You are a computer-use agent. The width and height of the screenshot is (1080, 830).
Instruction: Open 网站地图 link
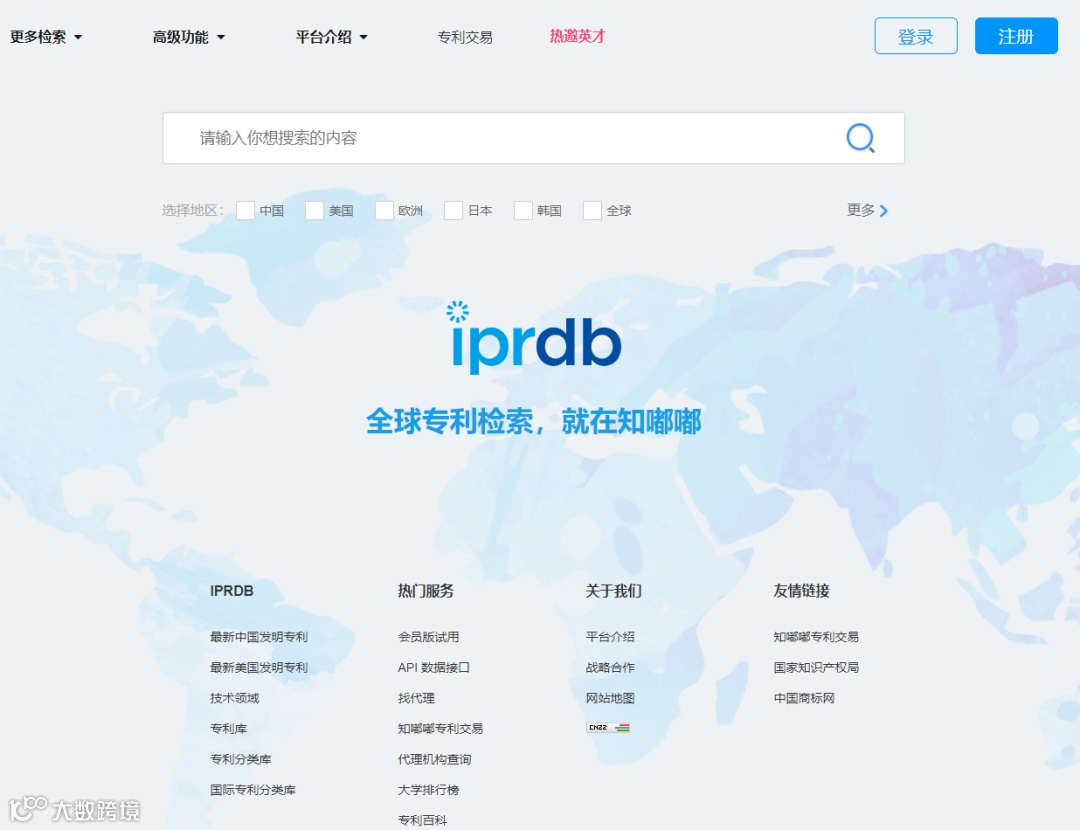click(610, 698)
